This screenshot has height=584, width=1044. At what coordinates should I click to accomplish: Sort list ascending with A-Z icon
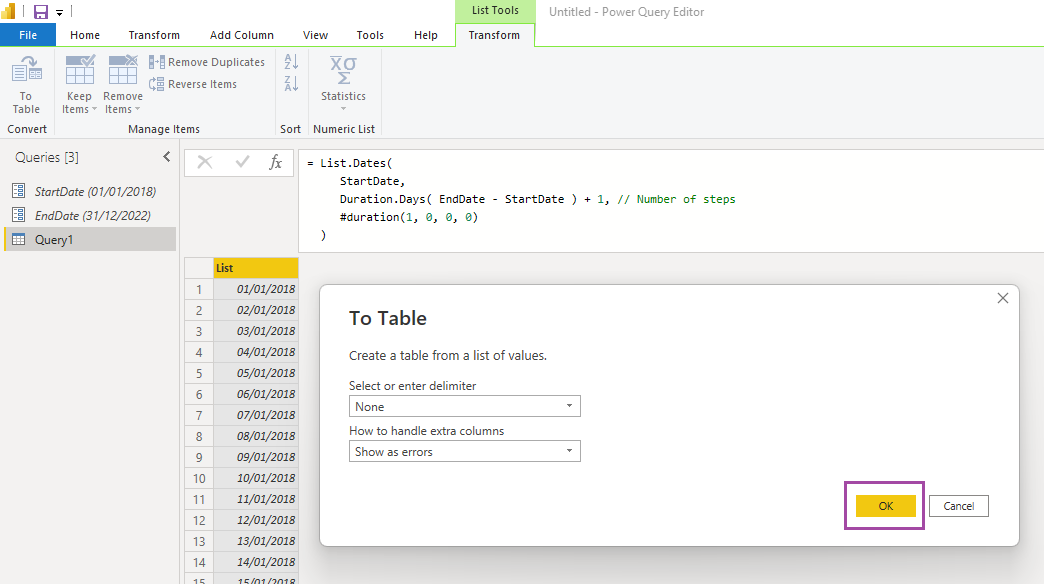tap(291, 62)
